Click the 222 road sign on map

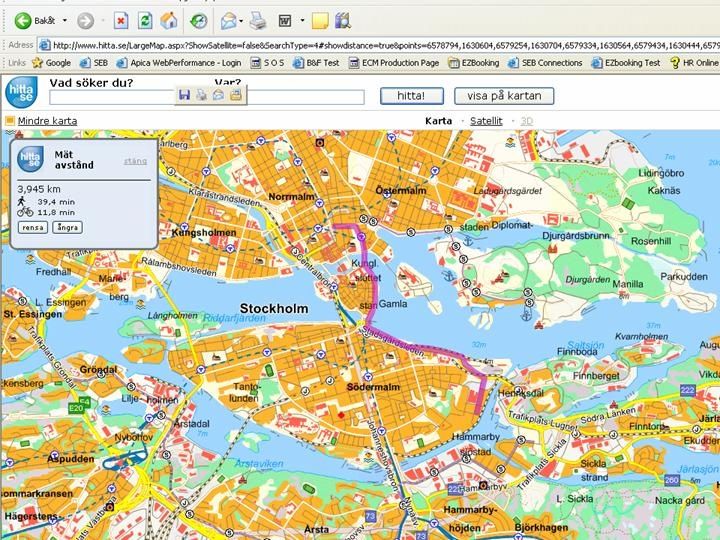[x=687, y=390]
